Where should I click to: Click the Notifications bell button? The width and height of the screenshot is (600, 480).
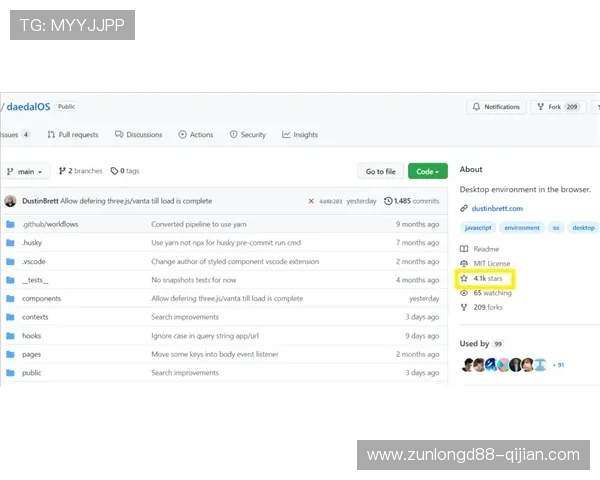(x=497, y=107)
